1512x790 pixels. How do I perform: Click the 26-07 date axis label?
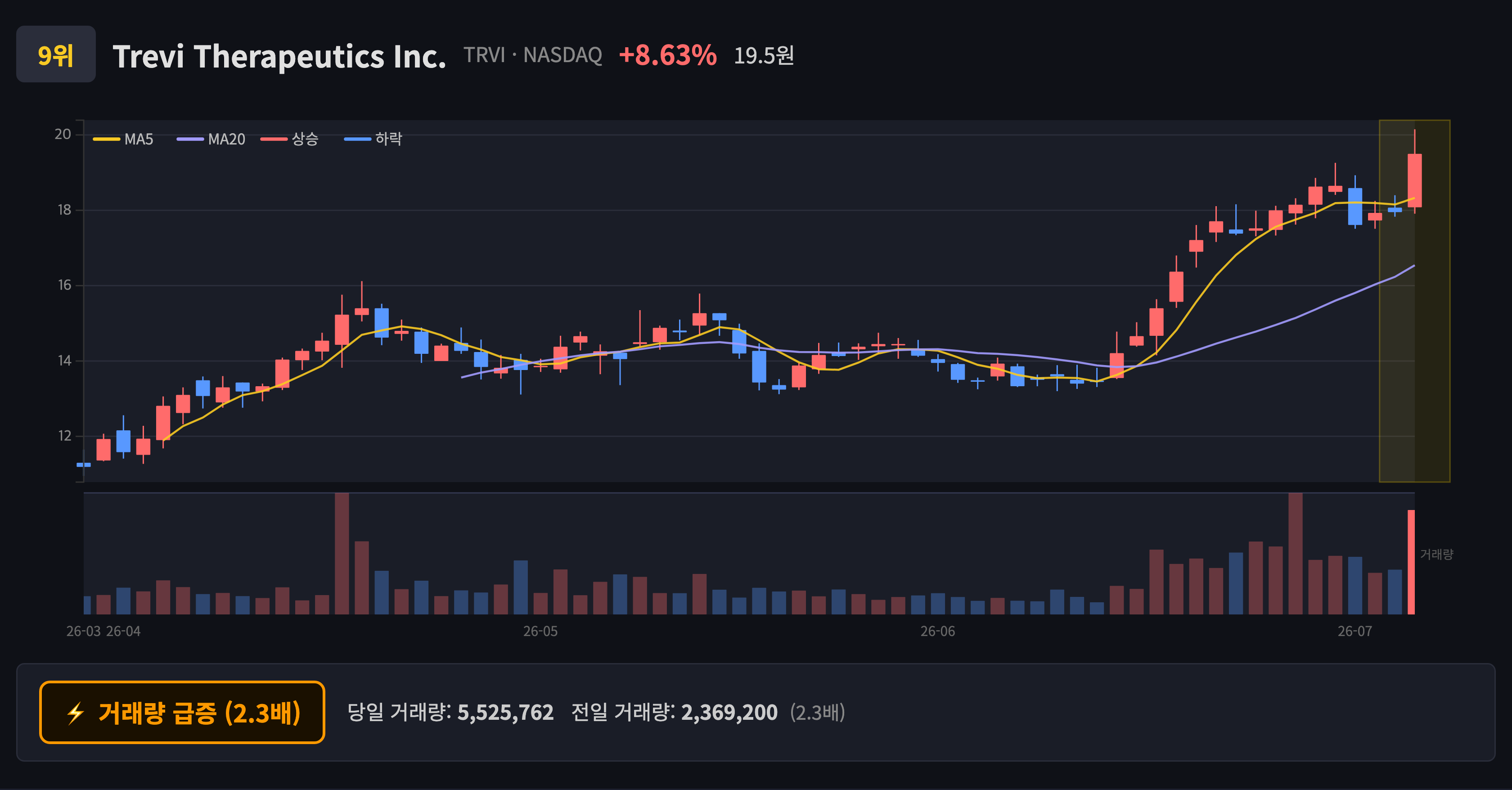point(1354,632)
